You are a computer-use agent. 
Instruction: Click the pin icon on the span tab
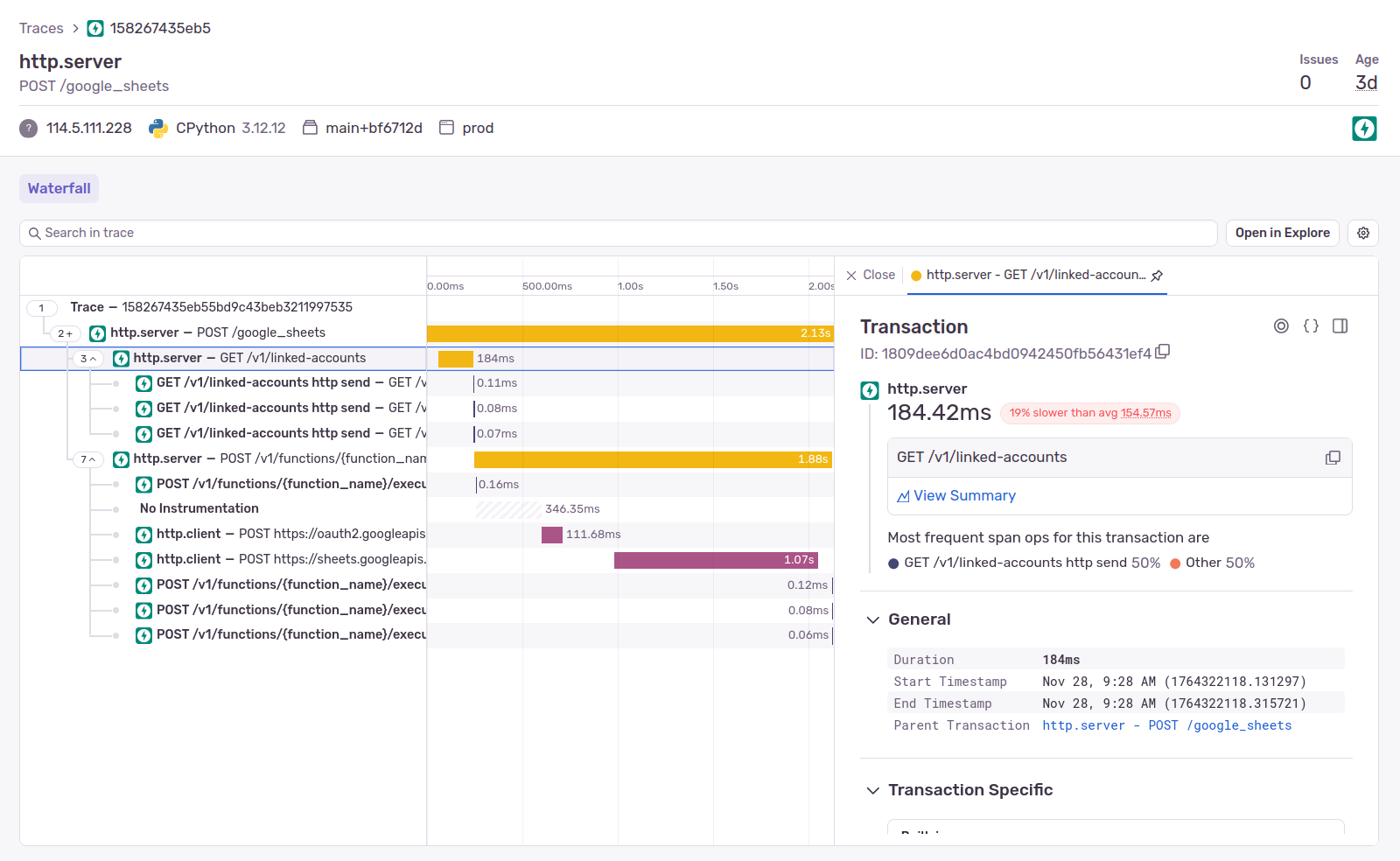click(x=1157, y=276)
